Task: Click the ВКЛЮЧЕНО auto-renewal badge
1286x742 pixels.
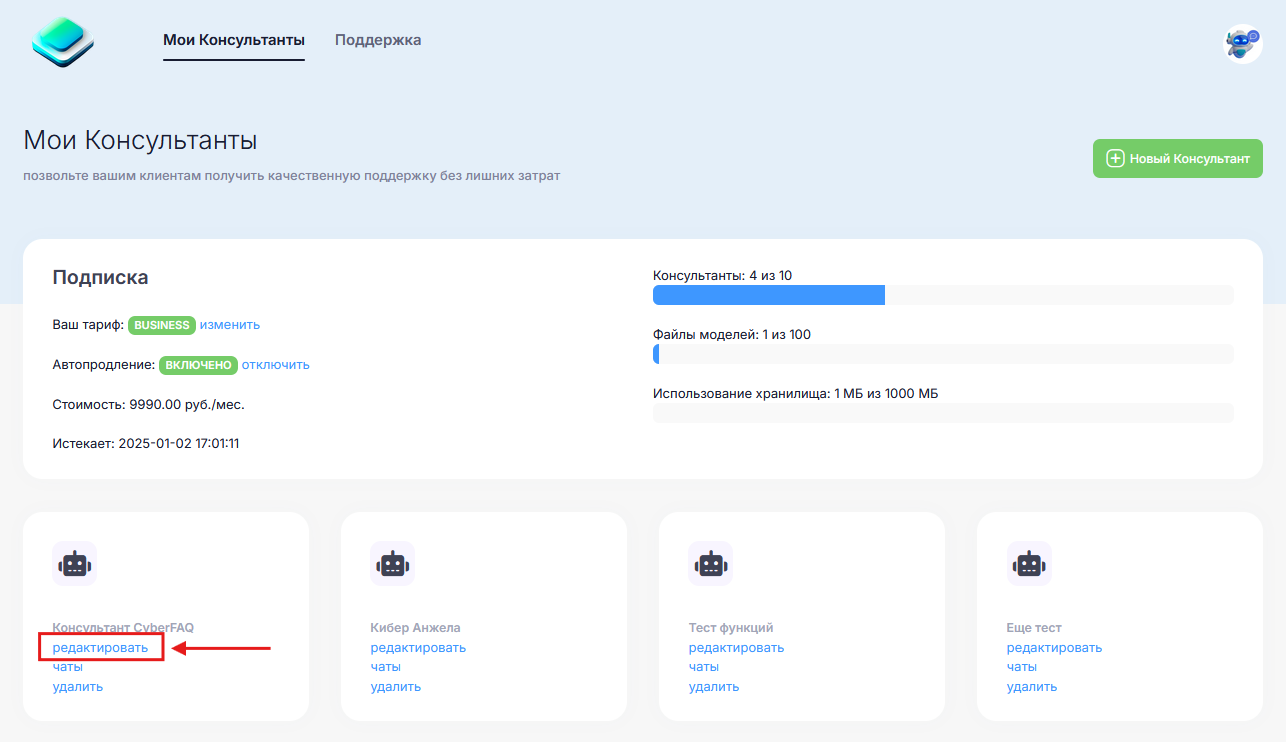Action: [x=198, y=365]
